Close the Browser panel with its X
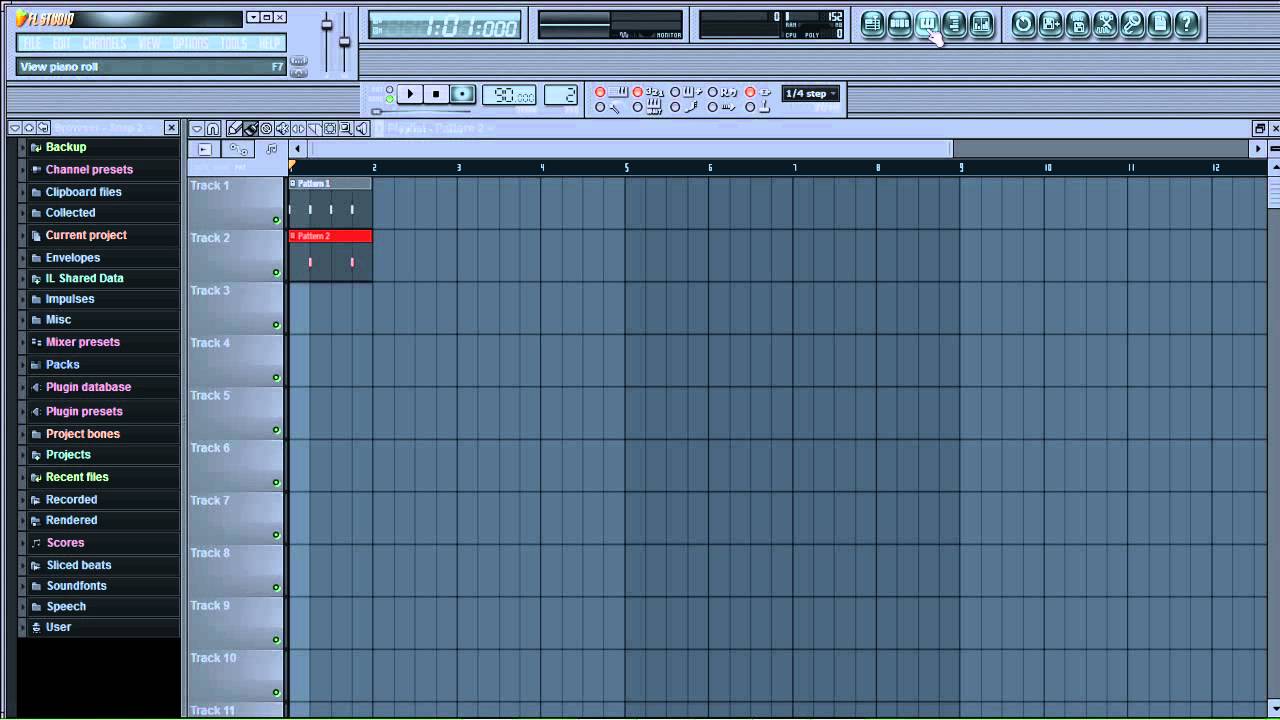The image size is (1280, 720). pos(171,128)
